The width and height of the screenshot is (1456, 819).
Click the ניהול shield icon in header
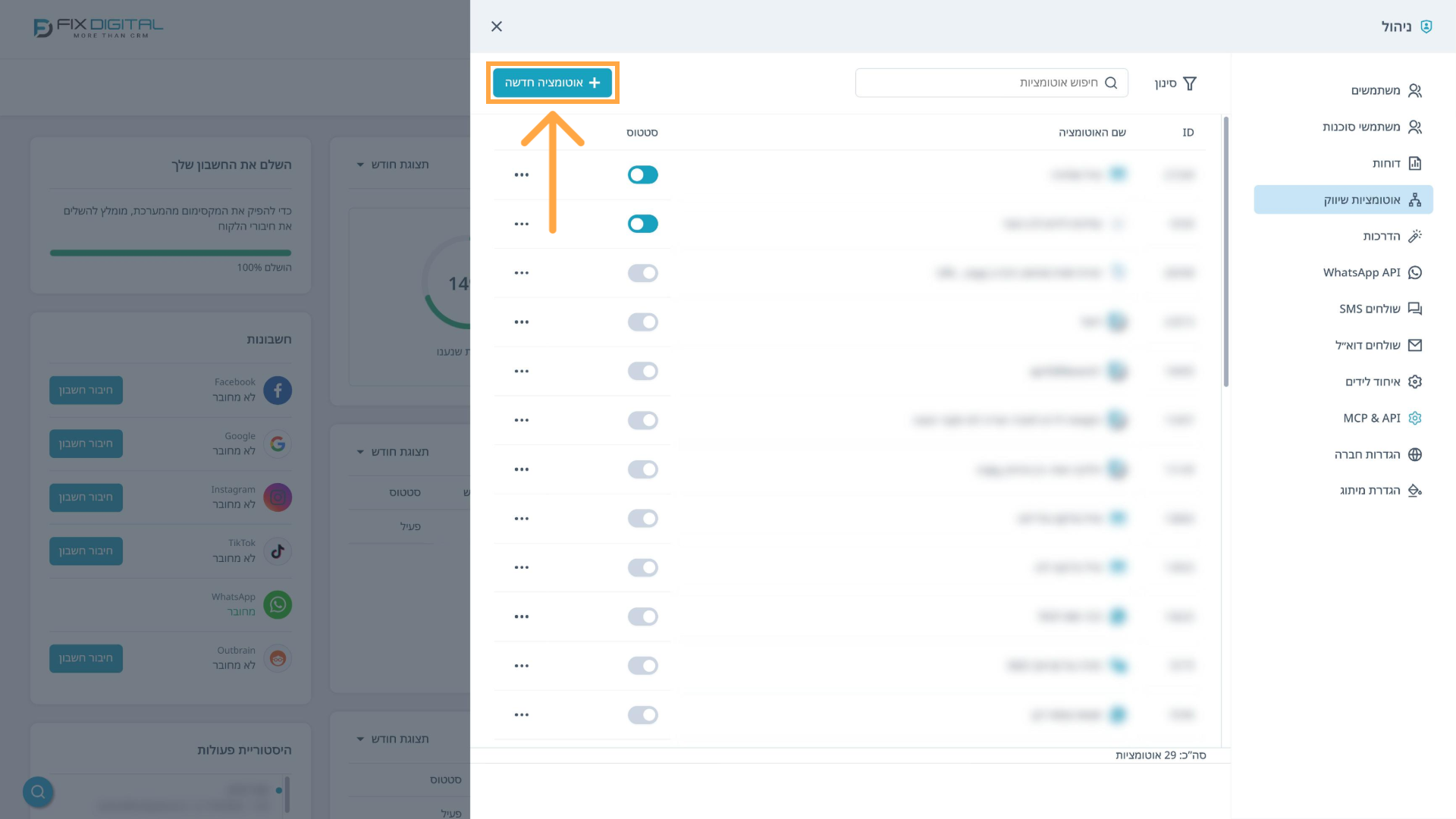1426,27
